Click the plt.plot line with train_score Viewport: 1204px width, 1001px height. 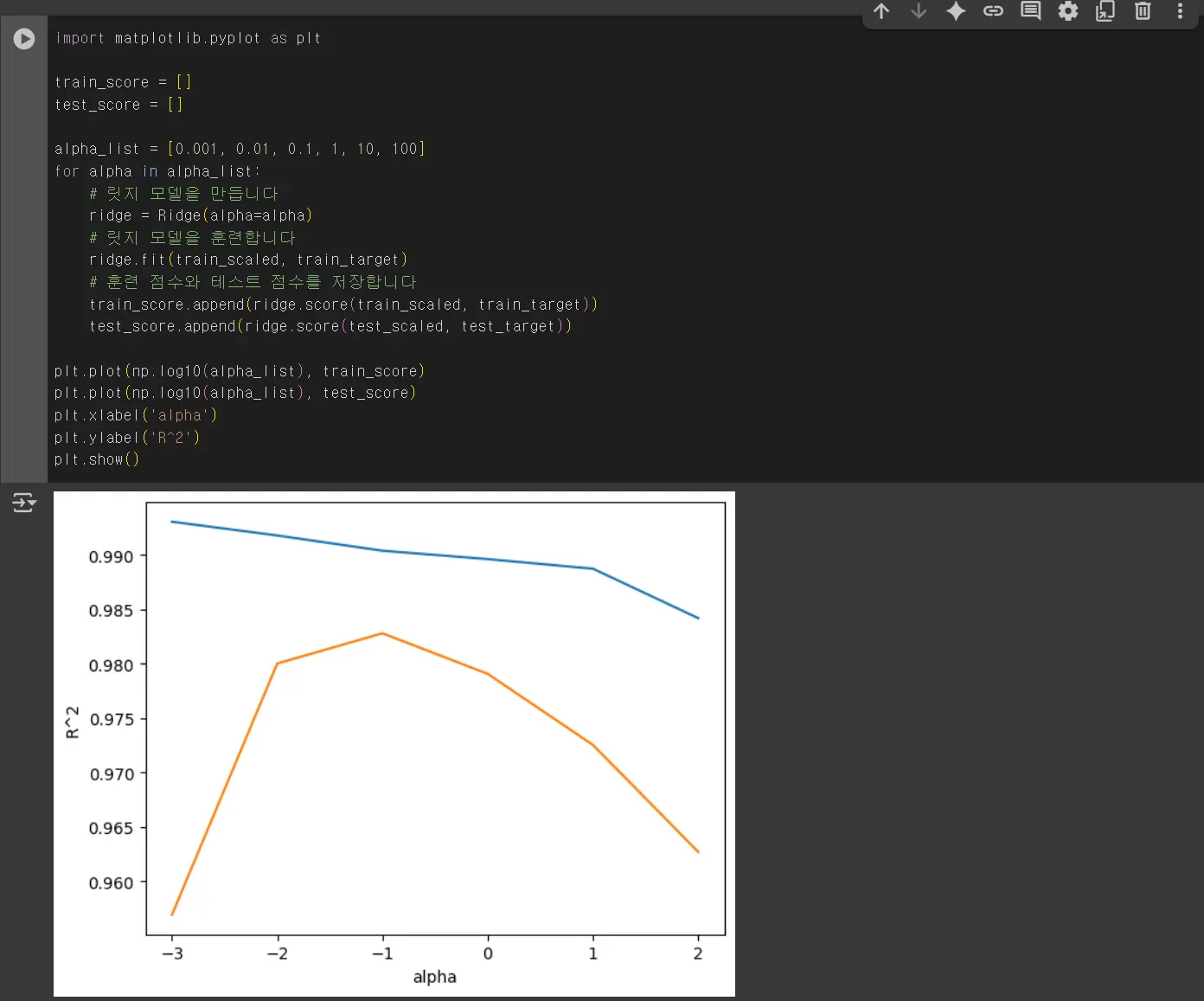[240, 371]
